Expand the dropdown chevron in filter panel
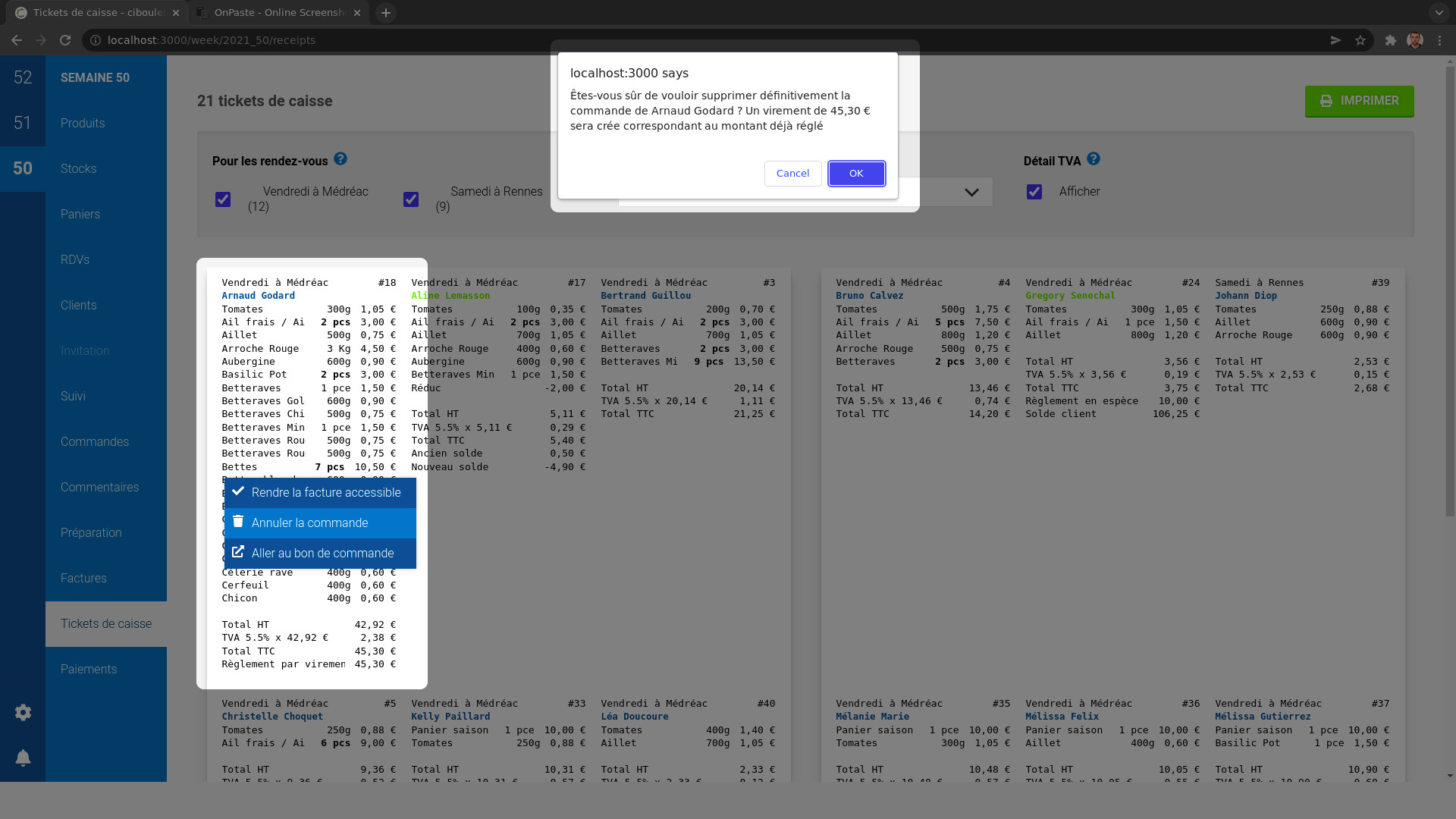This screenshot has height=819, width=1456. click(x=971, y=193)
